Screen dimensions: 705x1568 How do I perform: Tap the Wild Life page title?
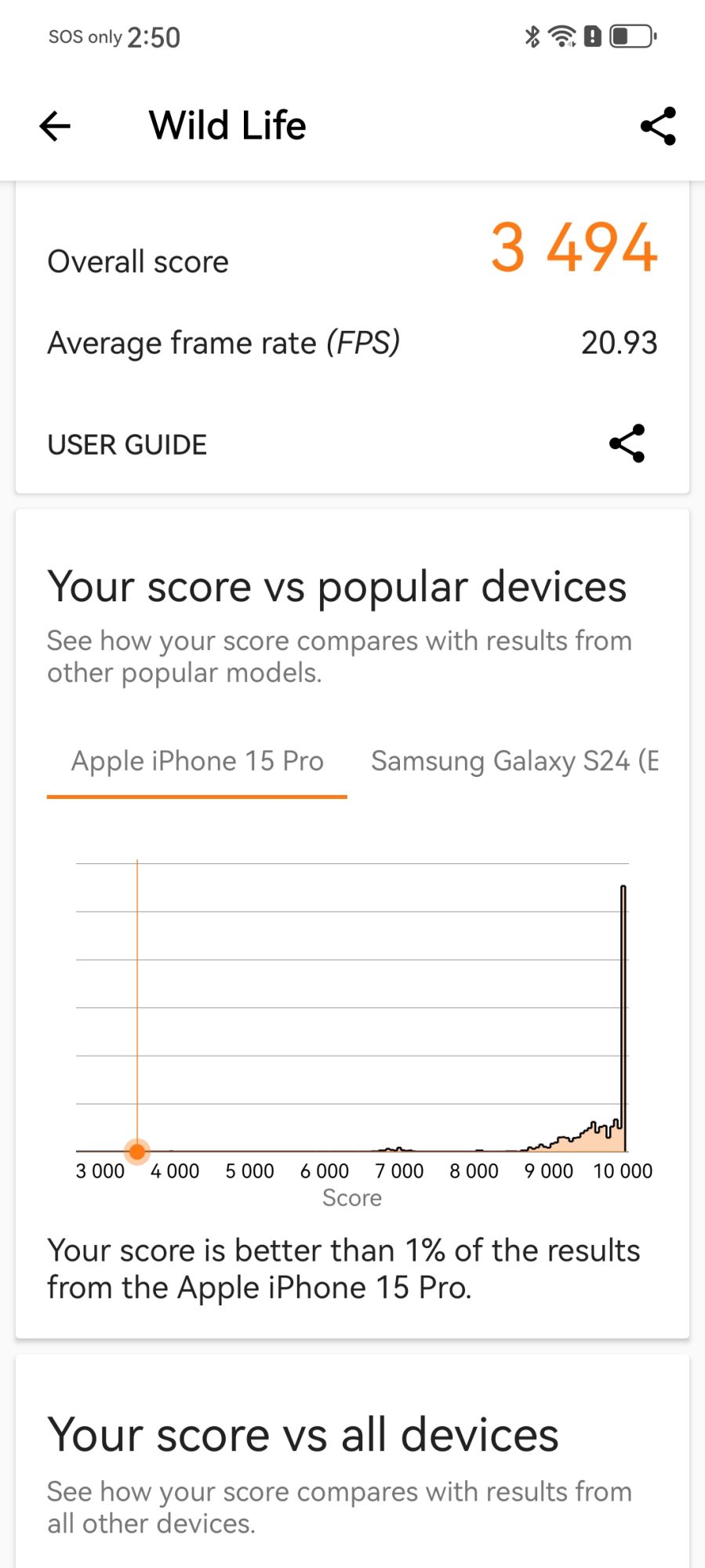tap(227, 125)
